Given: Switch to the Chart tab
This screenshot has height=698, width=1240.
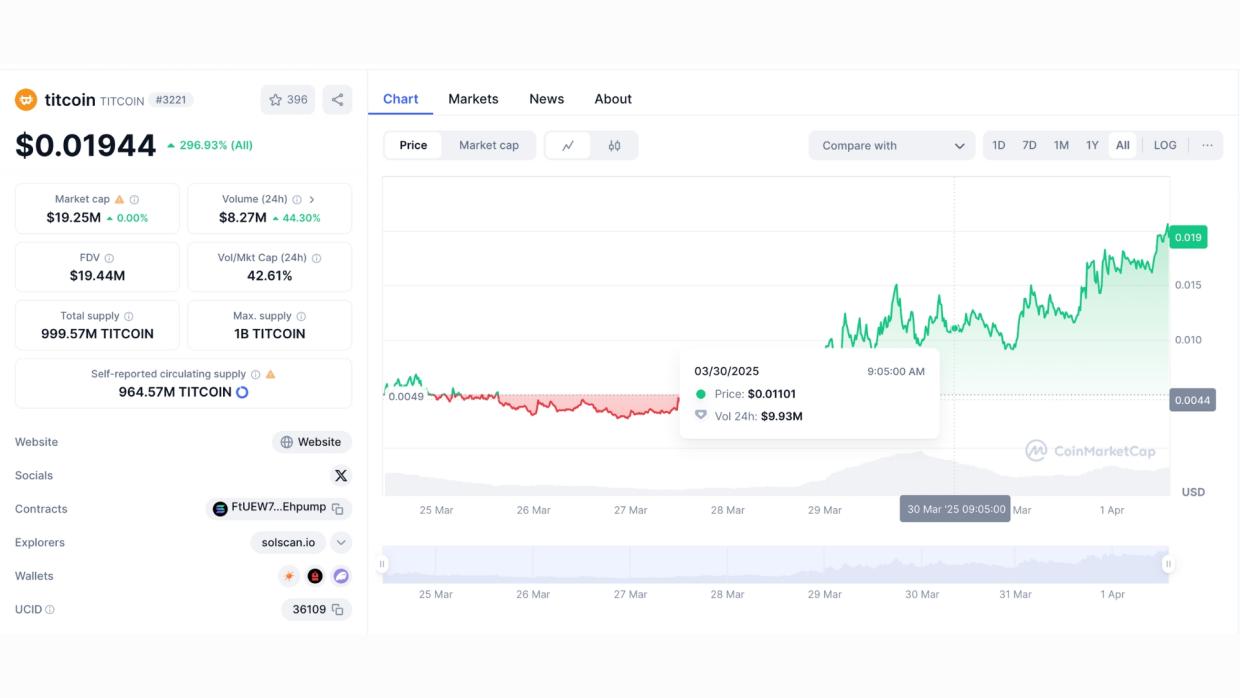Looking at the screenshot, I should [400, 99].
